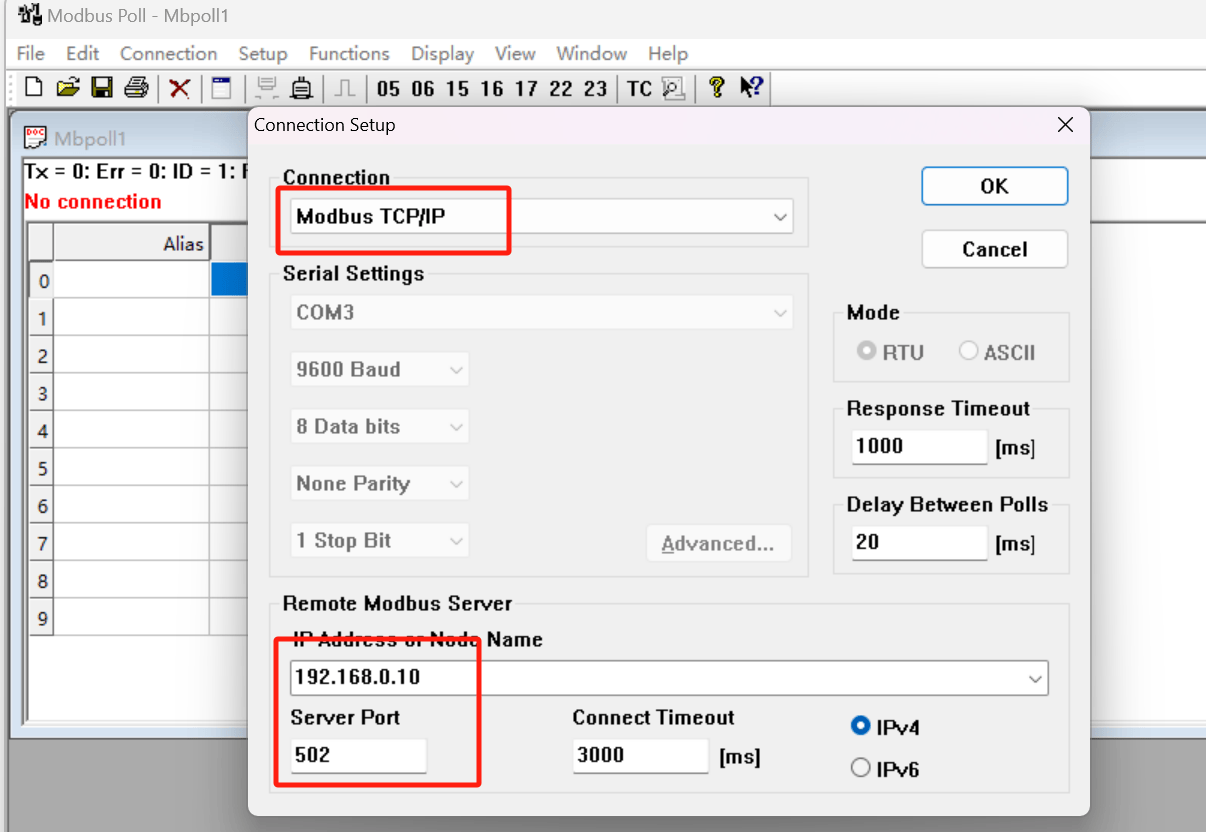Viewport: 1206px width, 832px height.
Task: Select the RTU mode radio button
Action: (867, 351)
